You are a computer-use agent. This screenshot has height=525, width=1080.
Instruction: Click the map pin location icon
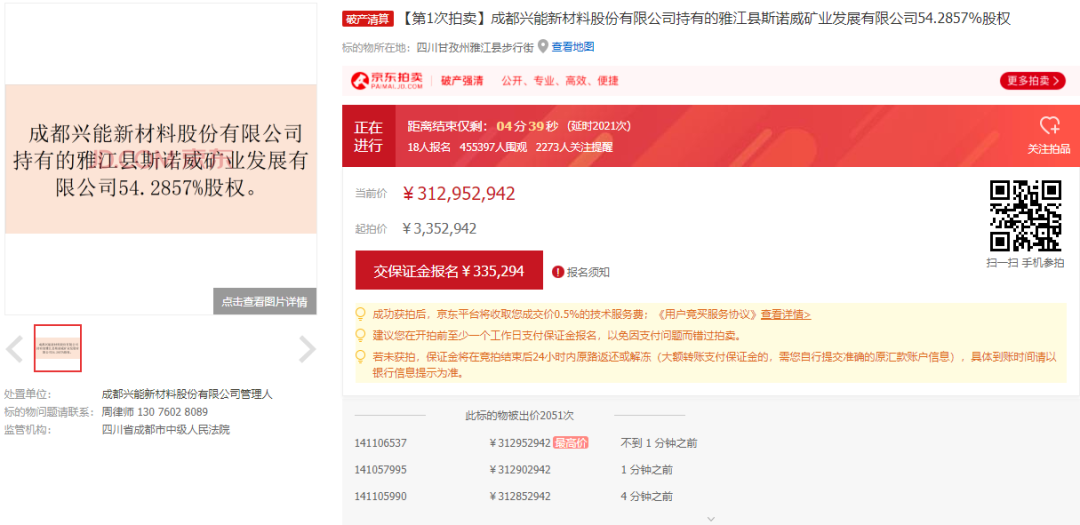click(x=543, y=46)
